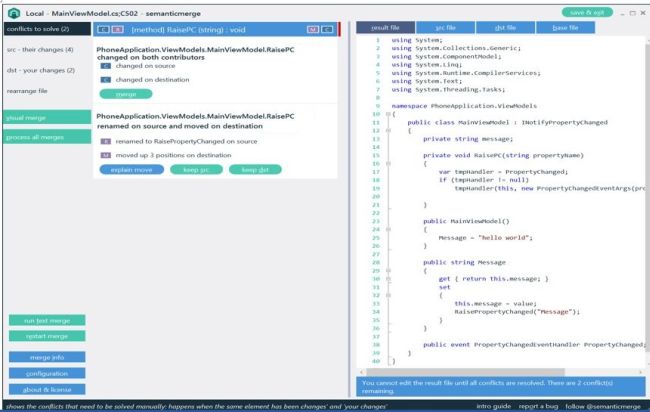Collapse the RaisePC method at line 16
The width and height of the screenshot is (650, 412).
pos(388,164)
